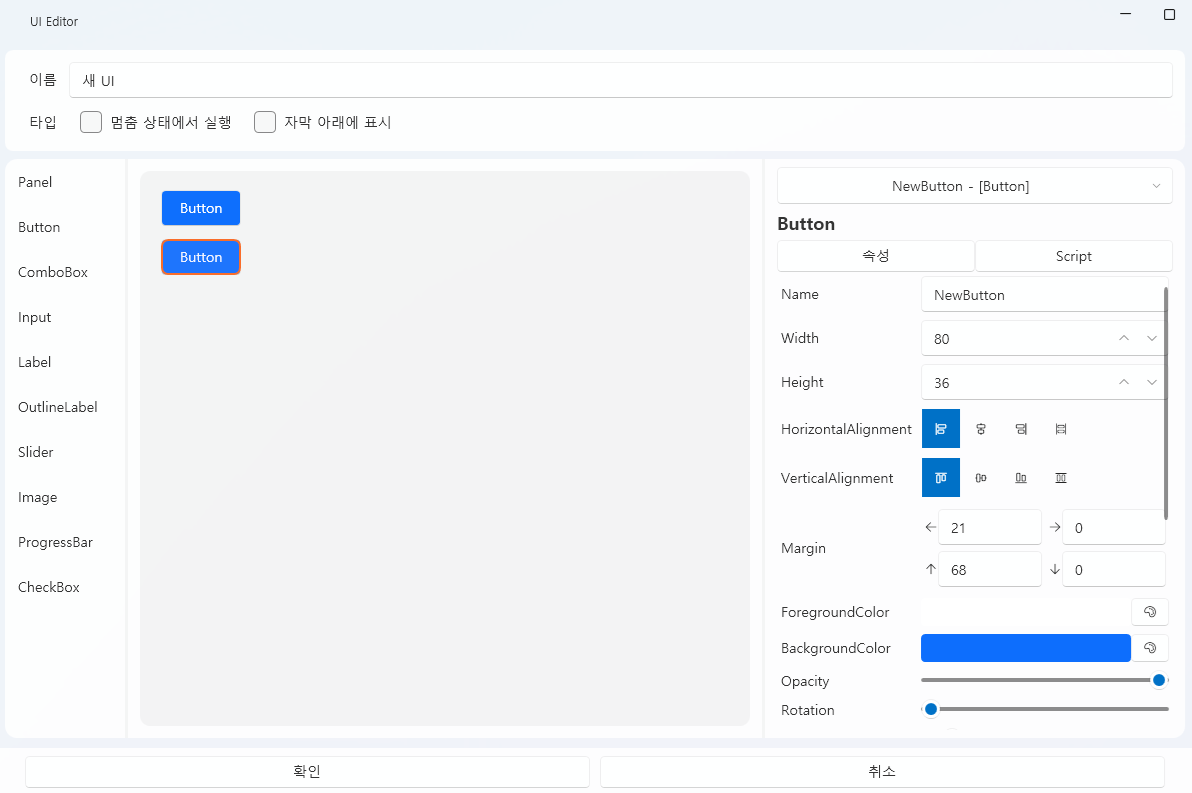Open the Script tab

[1073, 256]
